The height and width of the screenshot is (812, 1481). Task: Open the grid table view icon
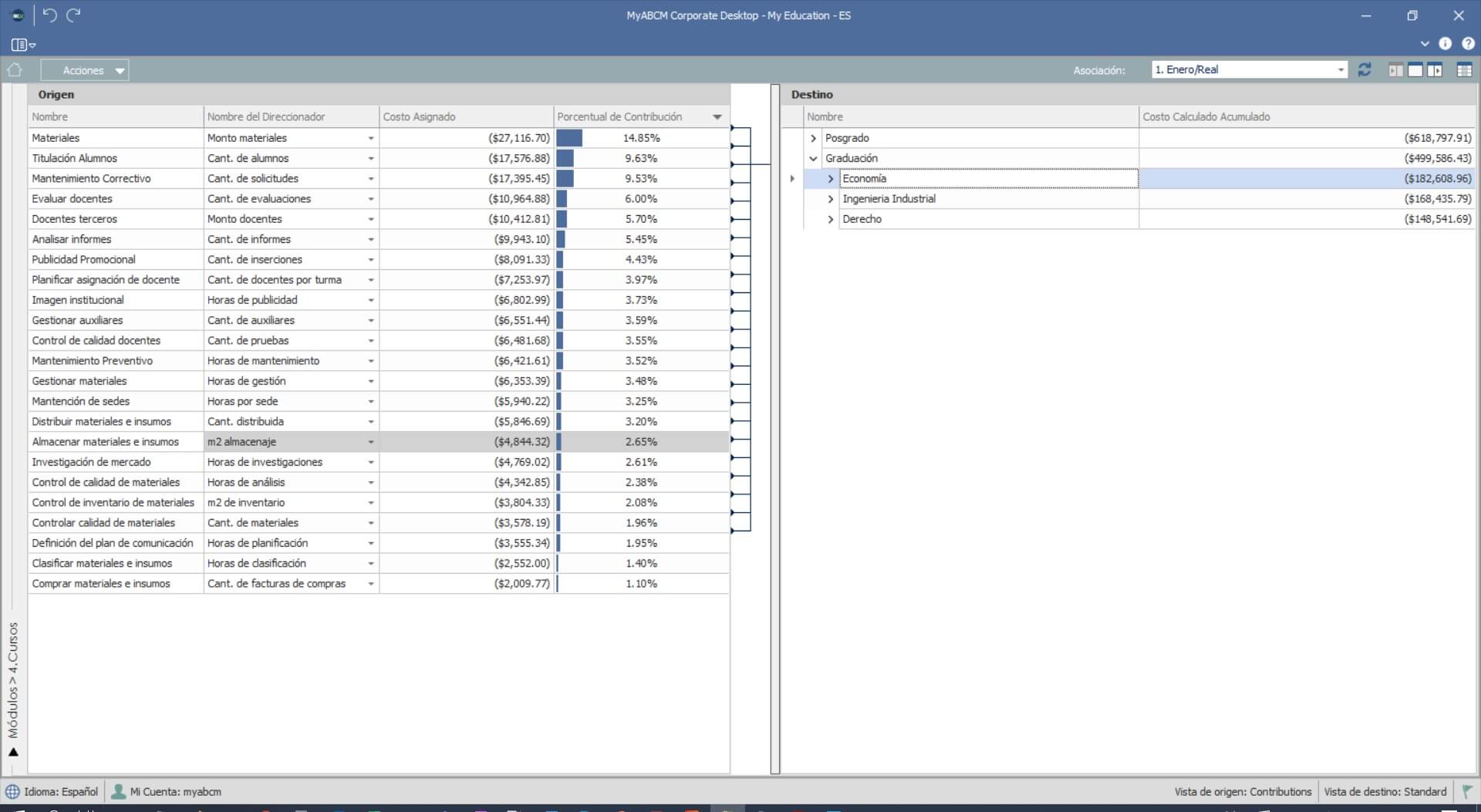pos(1464,70)
